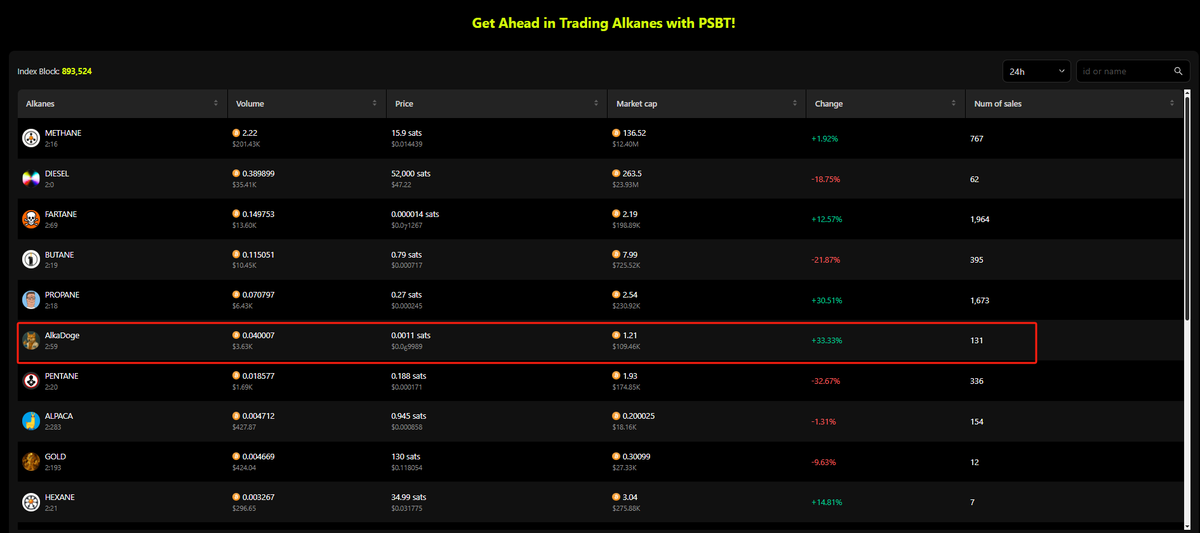This screenshot has width=1200, height=533.
Task: Click bitcoin icon in HEXANE market cap
Action: 616,497
